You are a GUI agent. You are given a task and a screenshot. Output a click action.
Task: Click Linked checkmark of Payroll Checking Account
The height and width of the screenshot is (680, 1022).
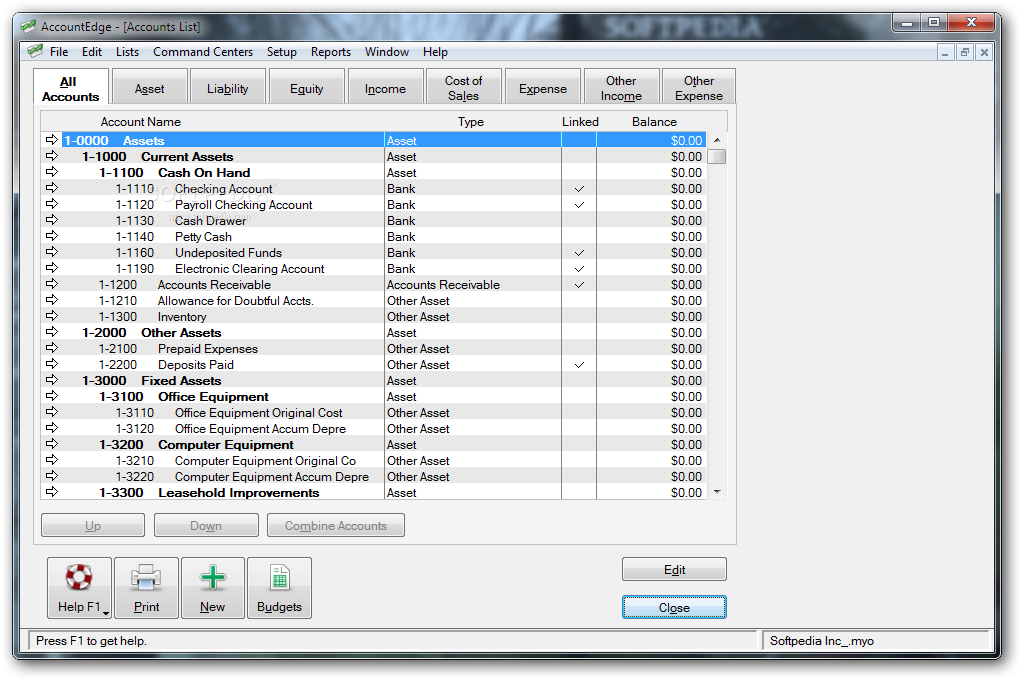(579, 205)
